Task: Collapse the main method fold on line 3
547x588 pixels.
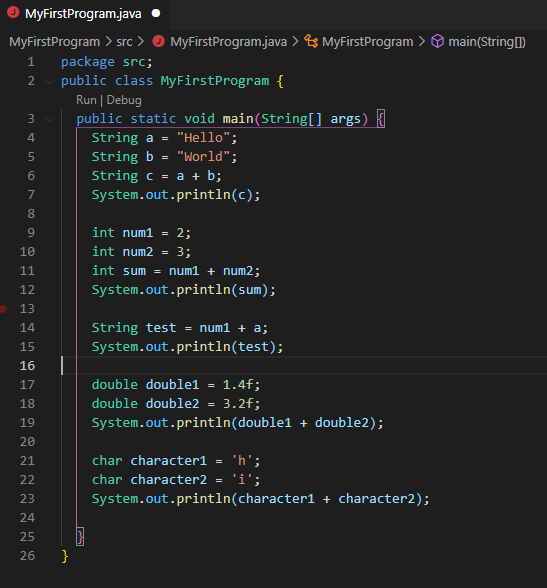Action: (50, 119)
